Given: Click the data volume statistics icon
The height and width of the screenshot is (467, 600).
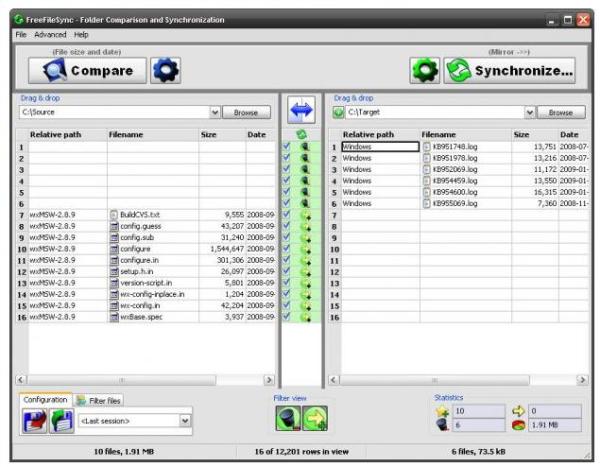Looking at the screenshot, I should click(518, 425).
